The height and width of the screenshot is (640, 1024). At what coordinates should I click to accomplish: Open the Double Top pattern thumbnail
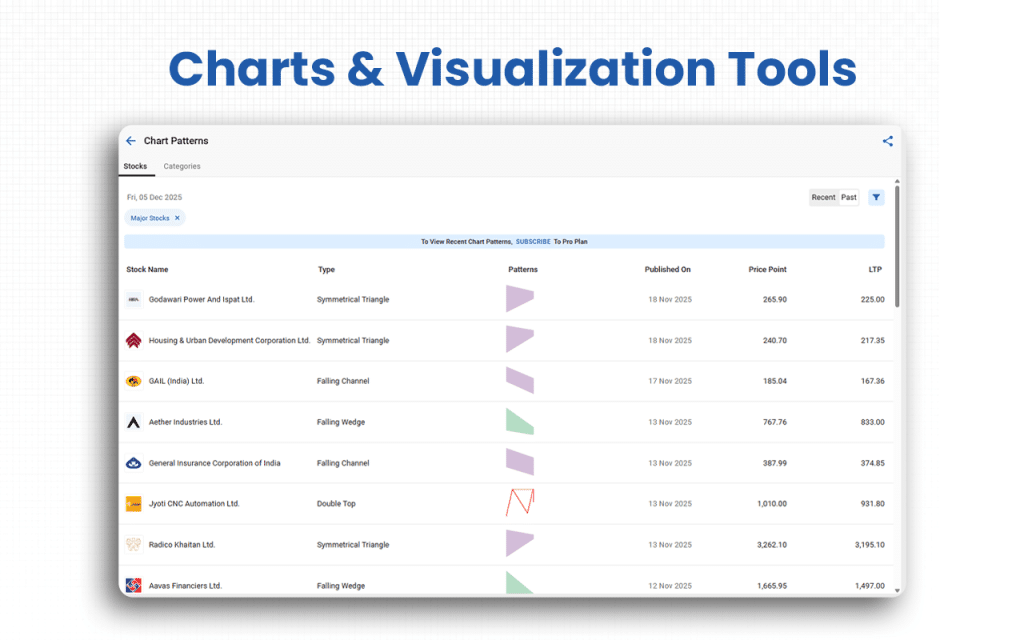click(x=521, y=503)
